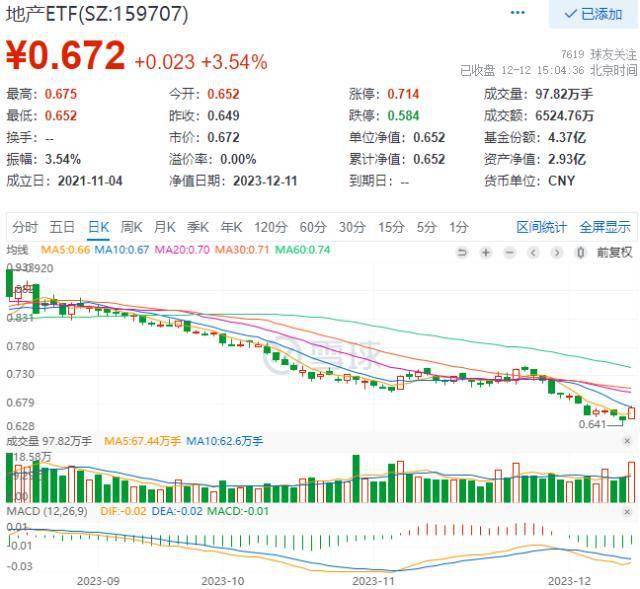Open the three-dot more options menu
The image size is (640, 589).
coord(518,13)
